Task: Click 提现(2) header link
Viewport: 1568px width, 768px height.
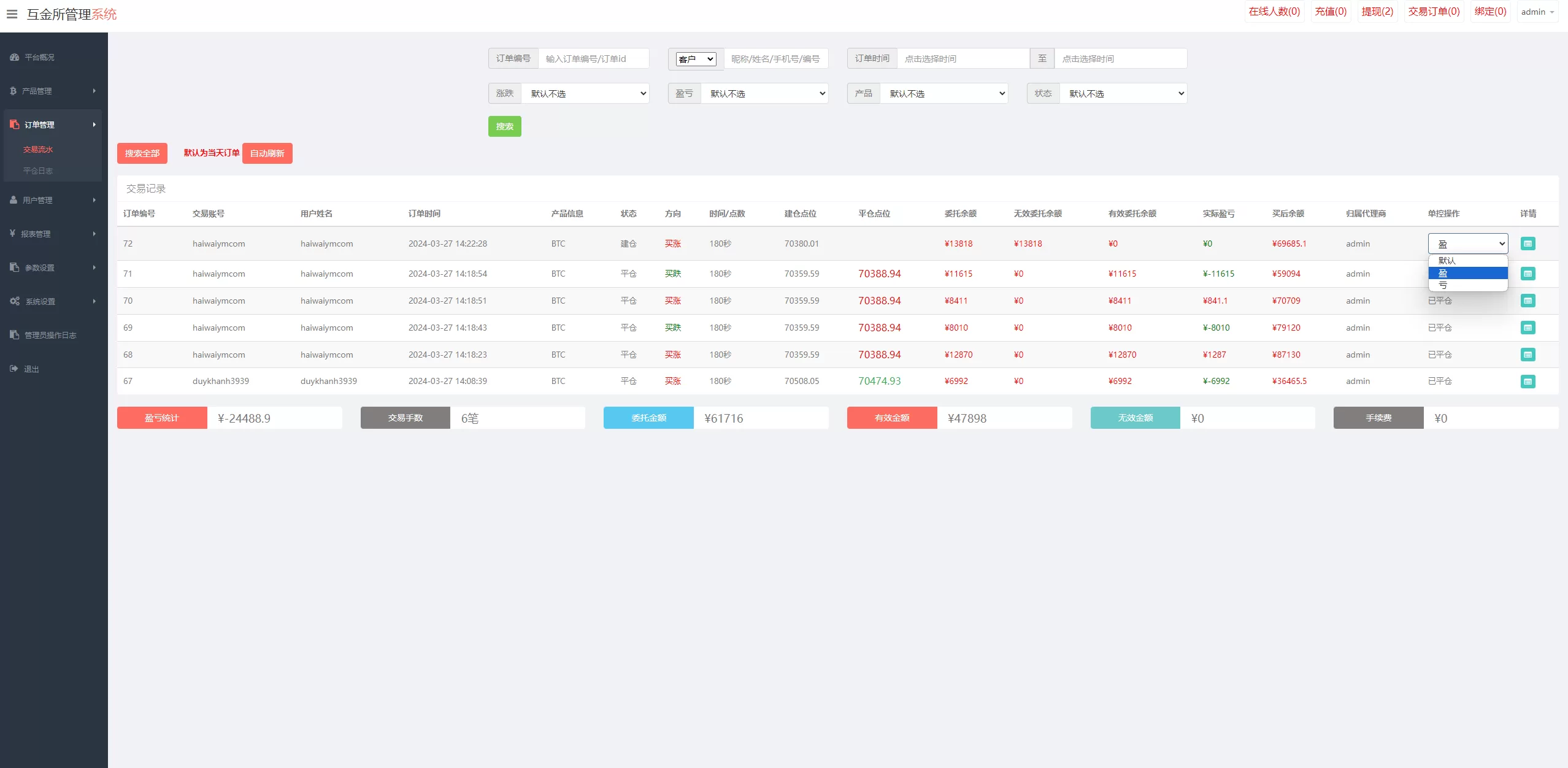Action: 1377,12
